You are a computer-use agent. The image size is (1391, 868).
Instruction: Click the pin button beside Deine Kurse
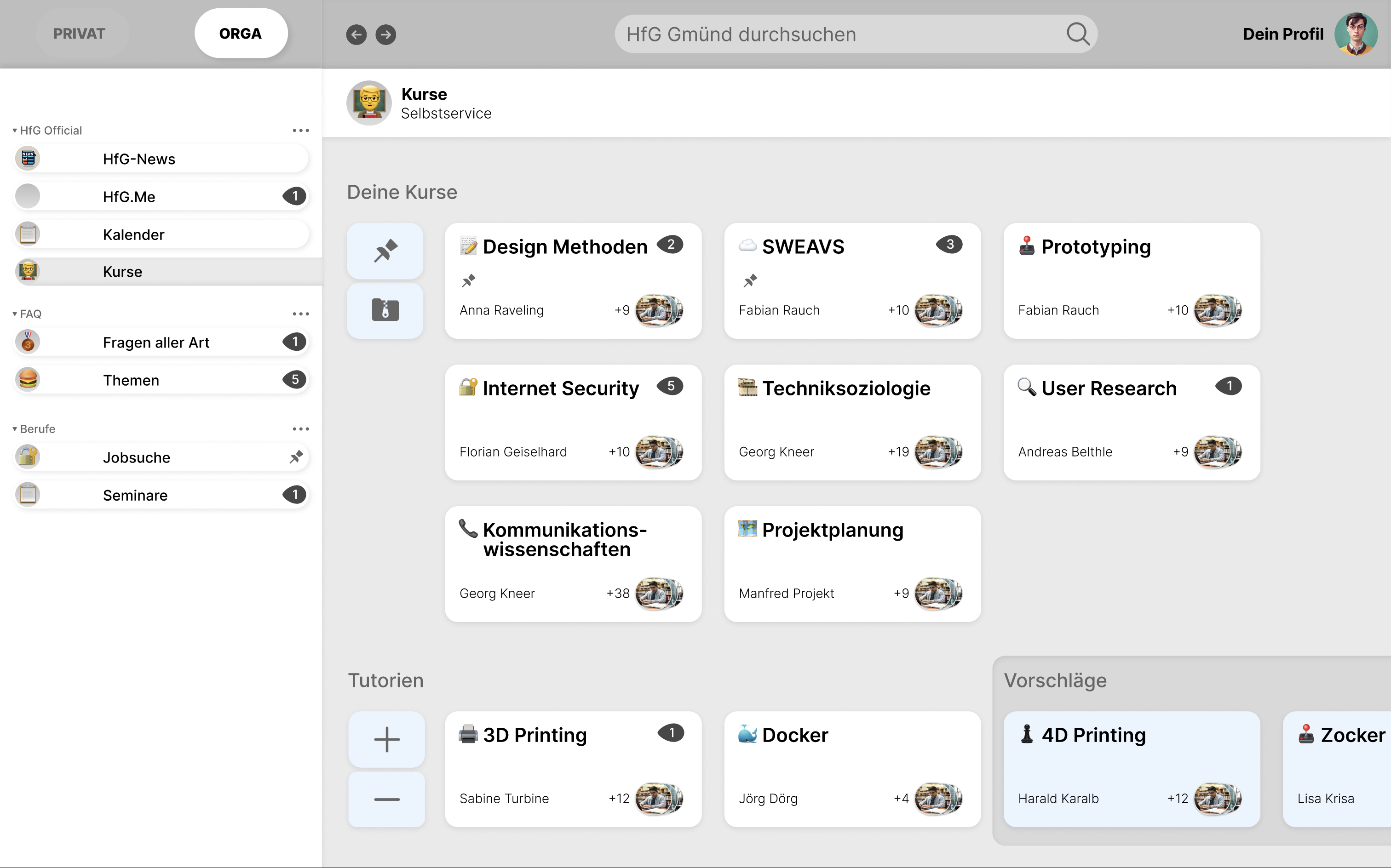coord(385,251)
